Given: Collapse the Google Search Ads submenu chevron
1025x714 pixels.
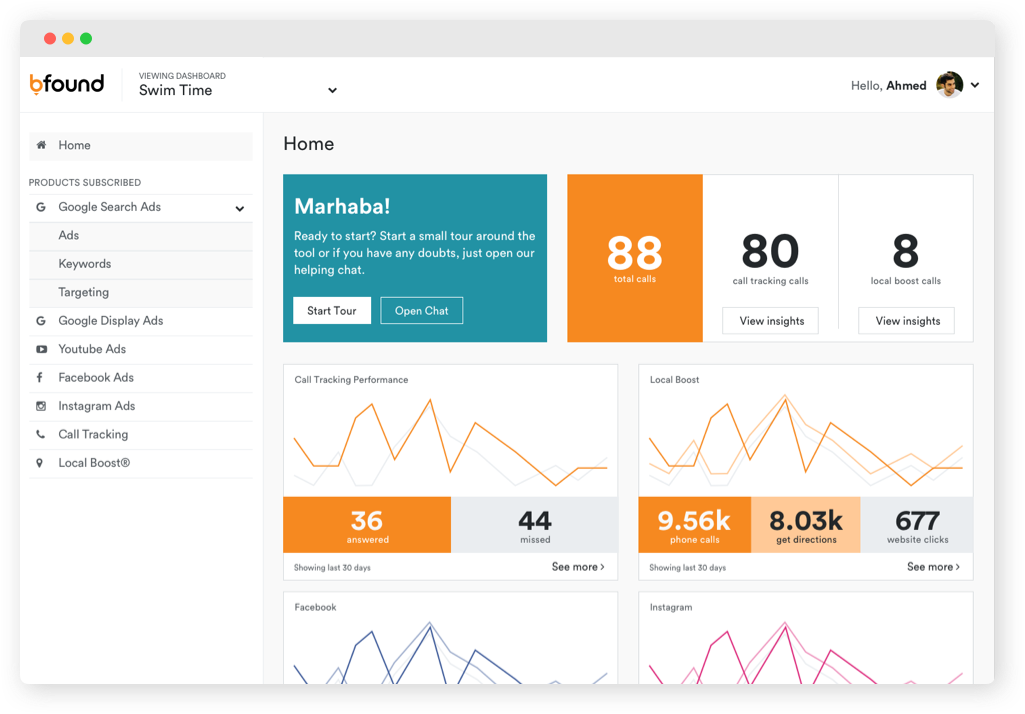Looking at the screenshot, I should (240, 209).
